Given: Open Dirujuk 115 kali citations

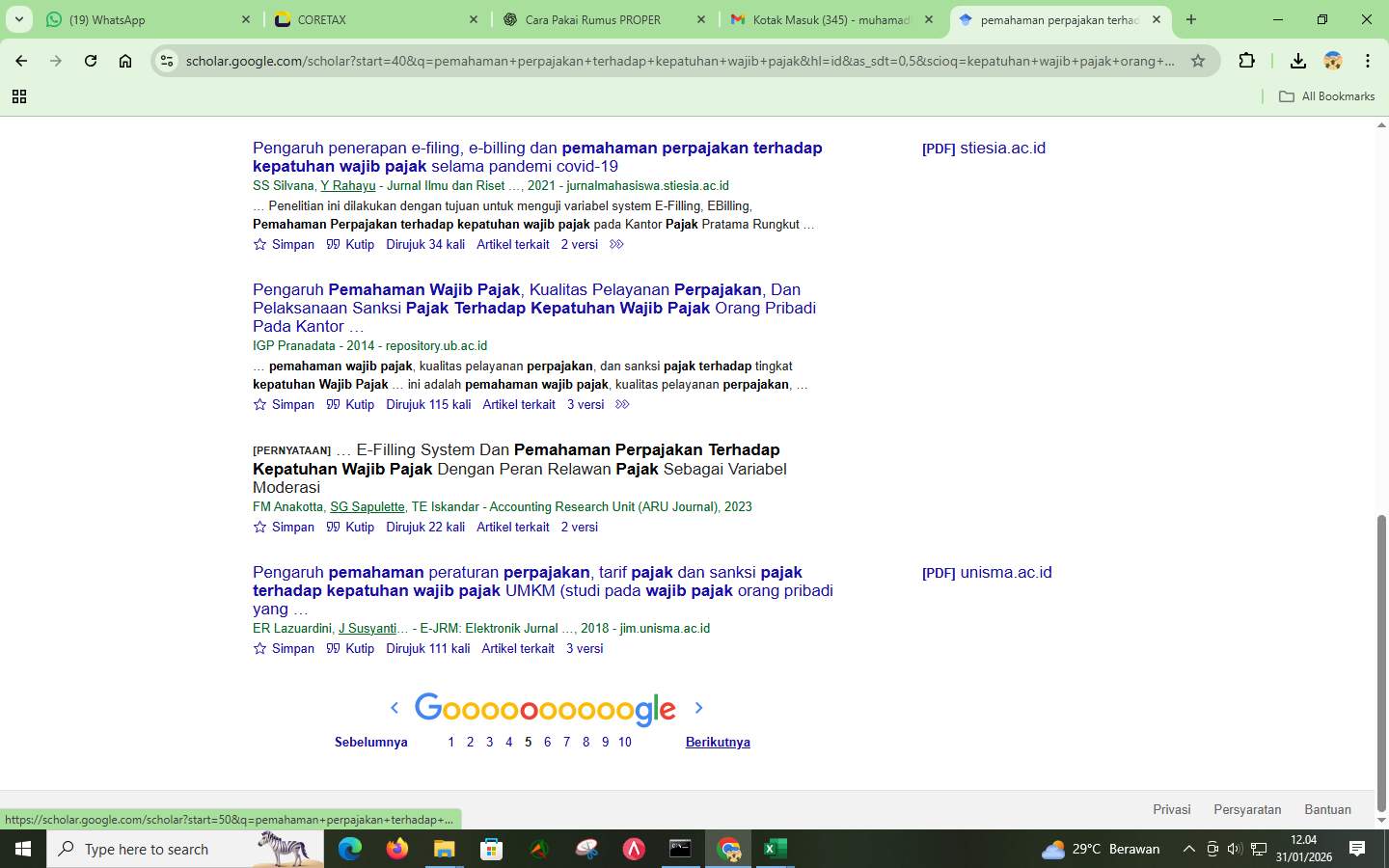Looking at the screenshot, I should [428, 404].
